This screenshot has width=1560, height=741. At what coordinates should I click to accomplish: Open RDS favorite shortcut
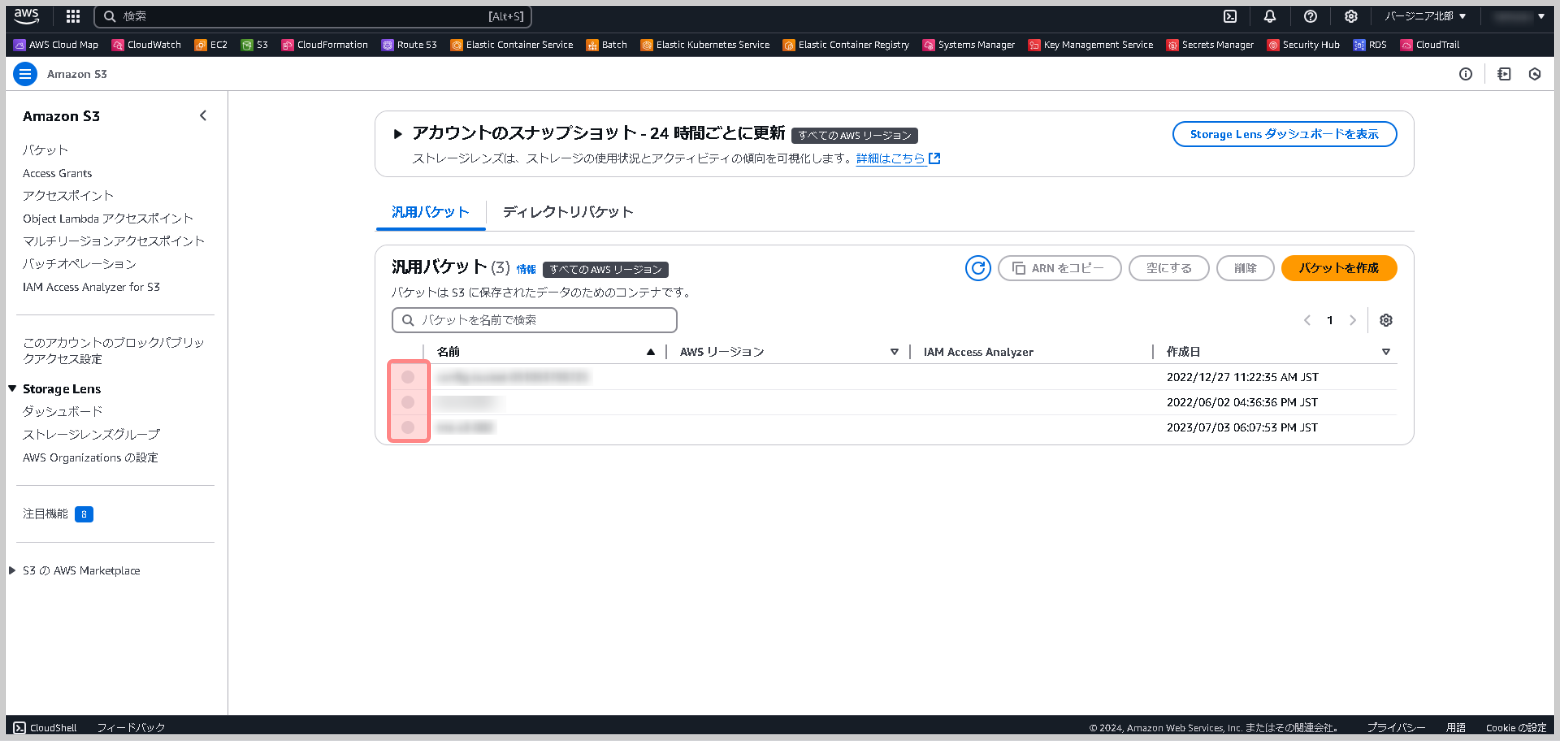tap(1370, 45)
